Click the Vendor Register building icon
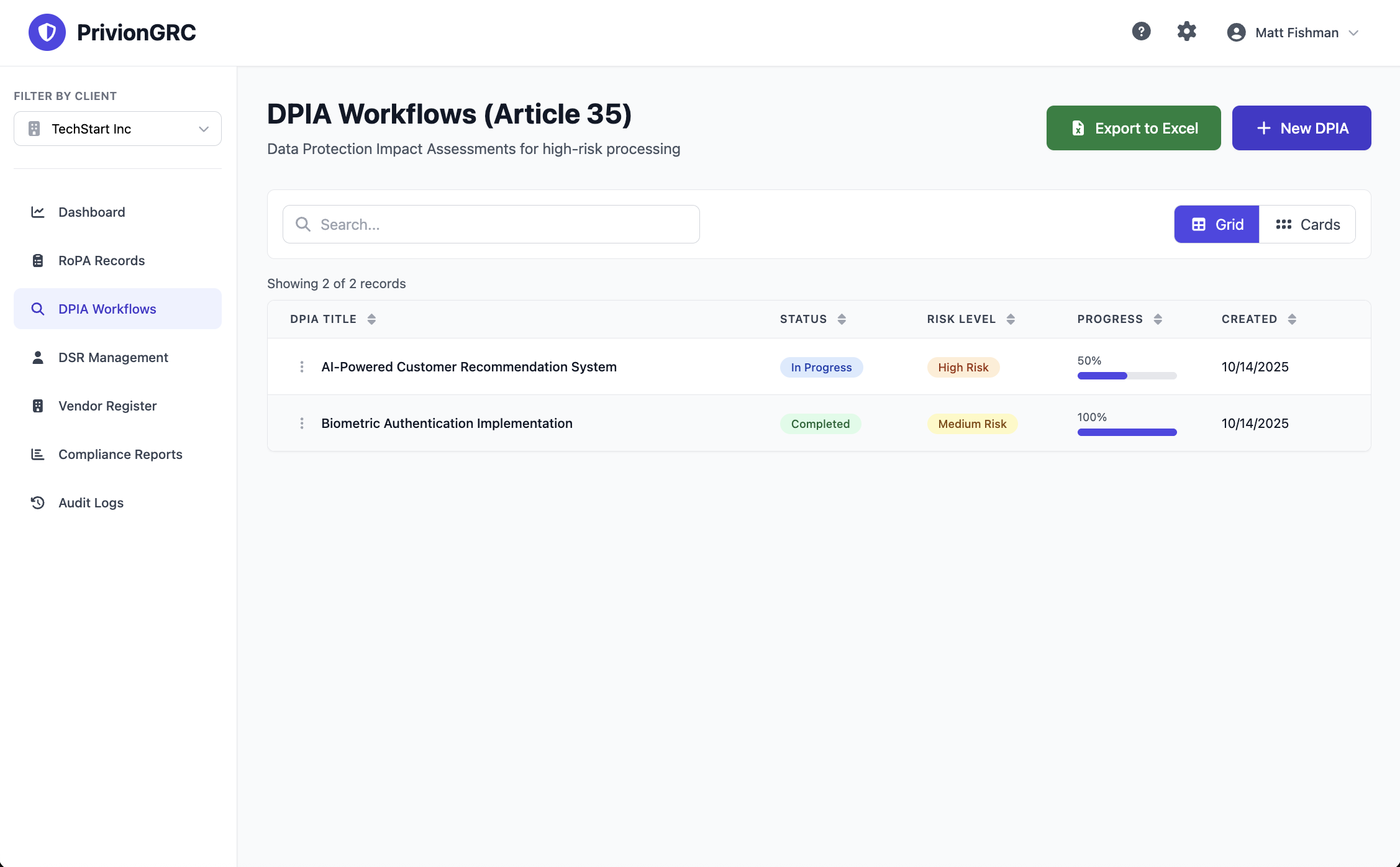 [x=38, y=406]
